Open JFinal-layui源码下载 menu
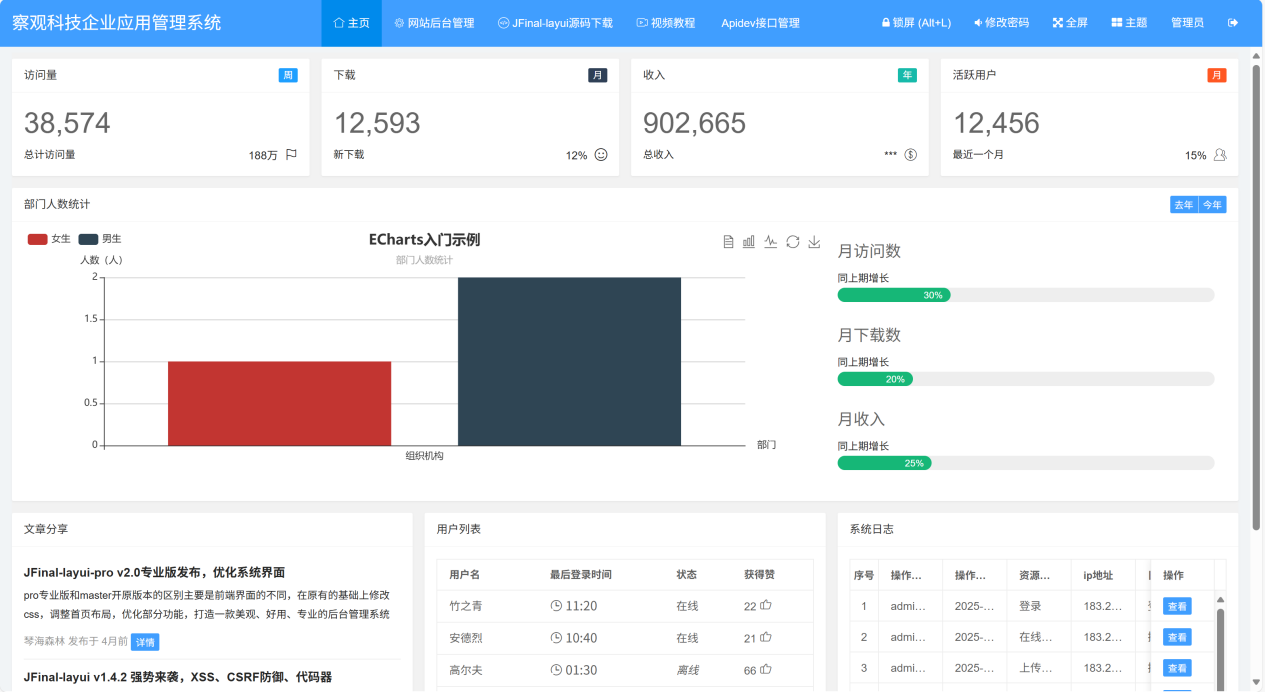The width and height of the screenshot is (1265, 692). 555,23
